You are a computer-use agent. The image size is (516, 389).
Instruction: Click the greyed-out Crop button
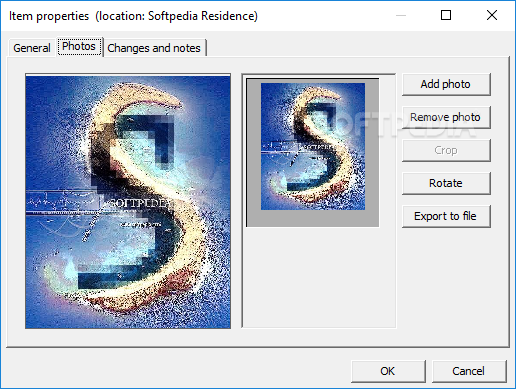446,150
